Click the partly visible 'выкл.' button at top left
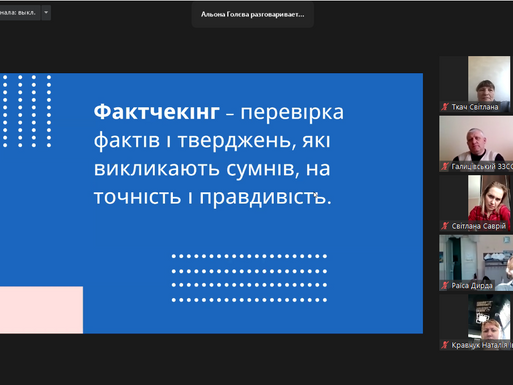Image resolution: width=513 pixels, height=385 pixels. pyautogui.click(x=20, y=13)
